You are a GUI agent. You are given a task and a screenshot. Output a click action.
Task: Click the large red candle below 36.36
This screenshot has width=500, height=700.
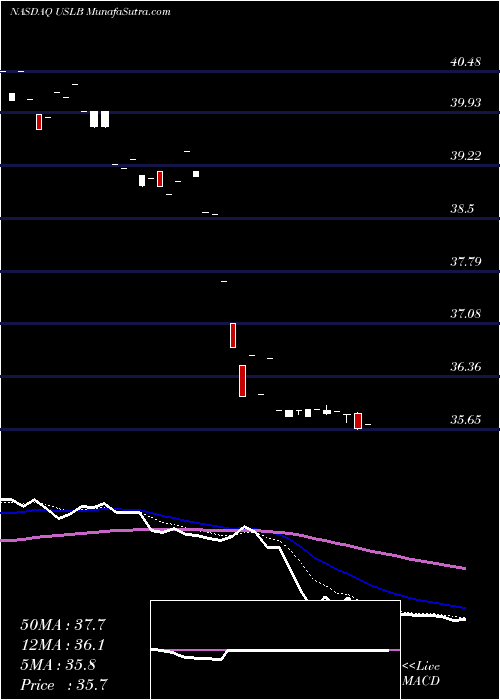point(242,381)
